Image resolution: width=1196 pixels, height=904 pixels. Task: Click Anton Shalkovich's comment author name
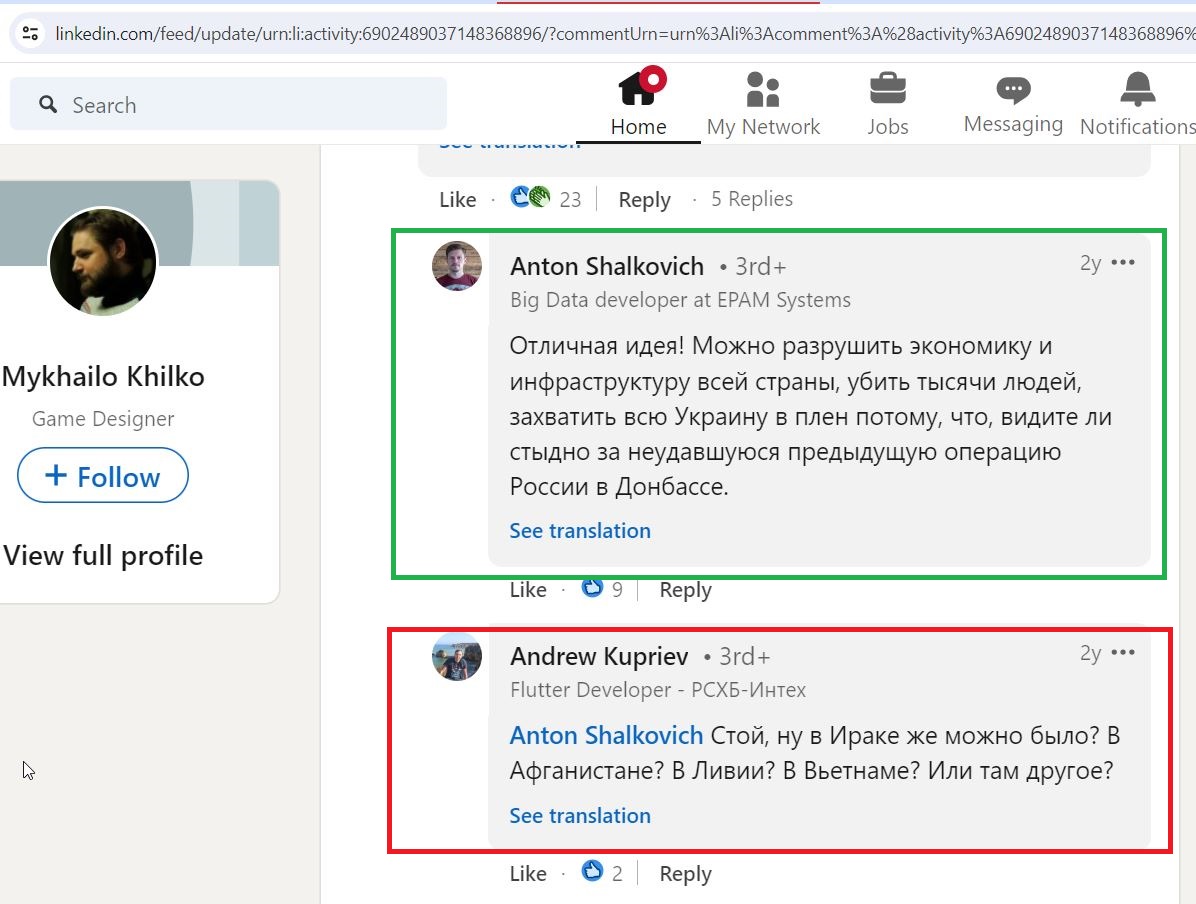pos(607,266)
